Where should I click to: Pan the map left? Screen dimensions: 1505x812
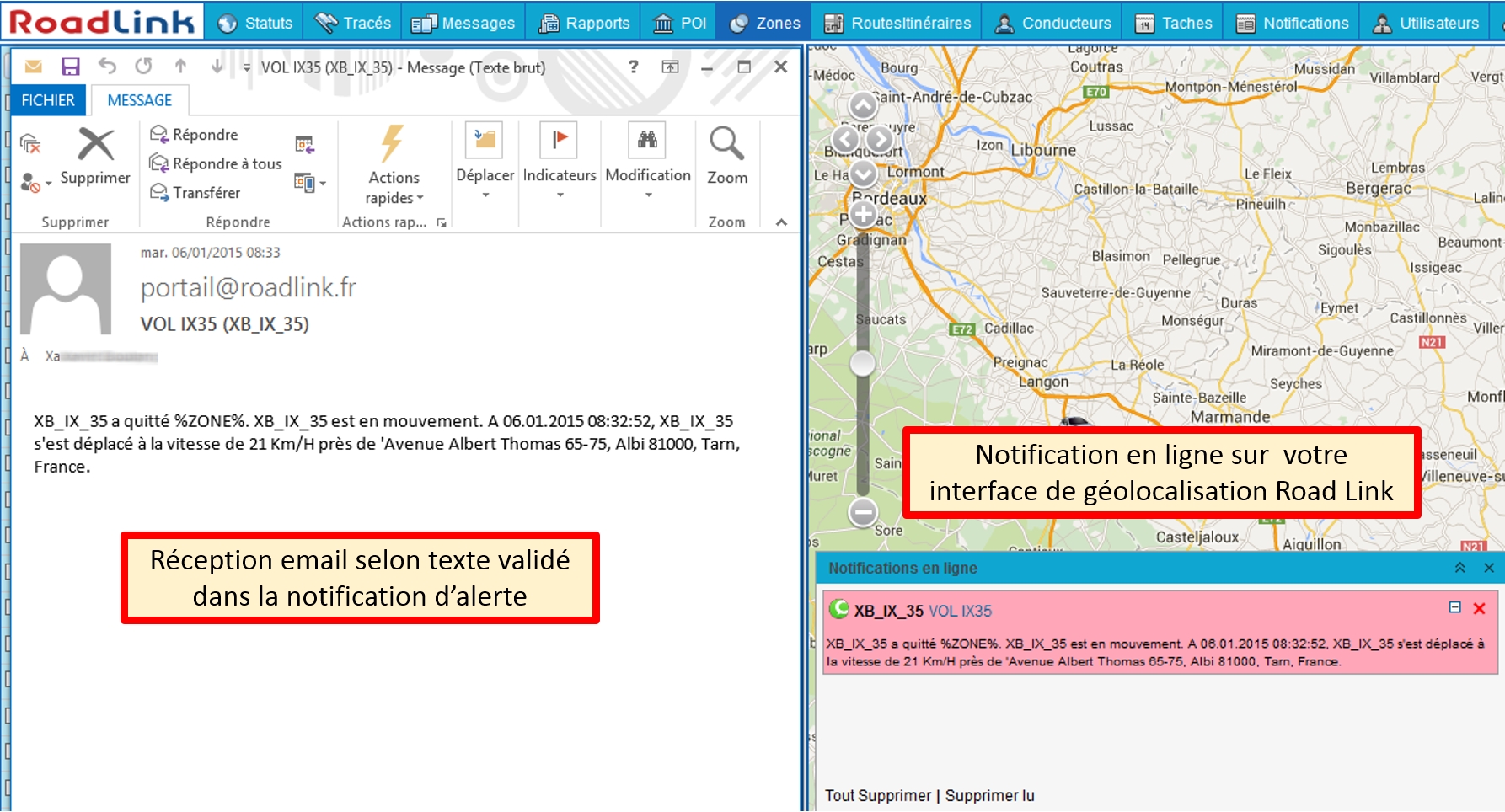pos(845,139)
